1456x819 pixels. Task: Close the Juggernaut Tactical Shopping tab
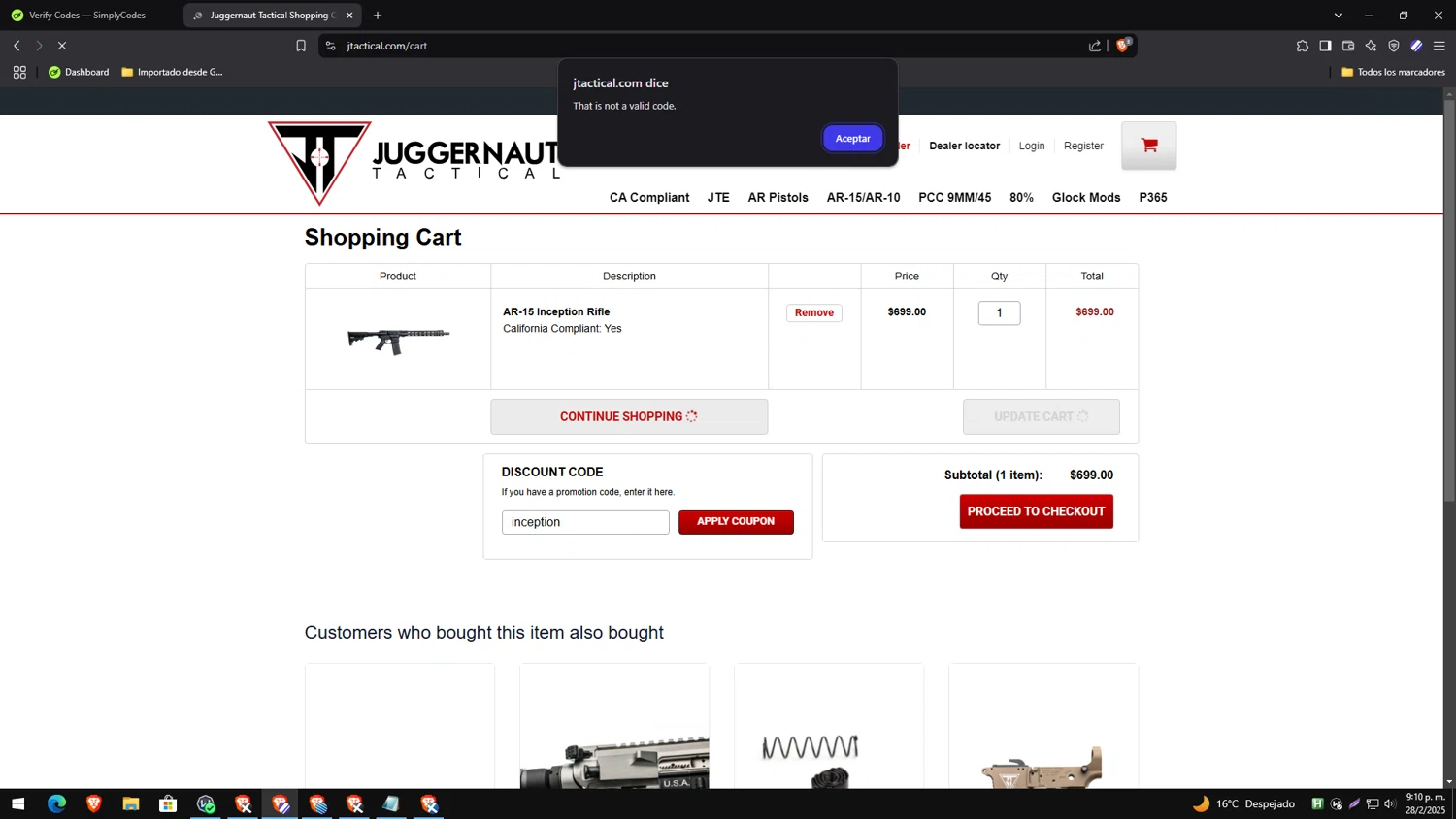coord(349,16)
